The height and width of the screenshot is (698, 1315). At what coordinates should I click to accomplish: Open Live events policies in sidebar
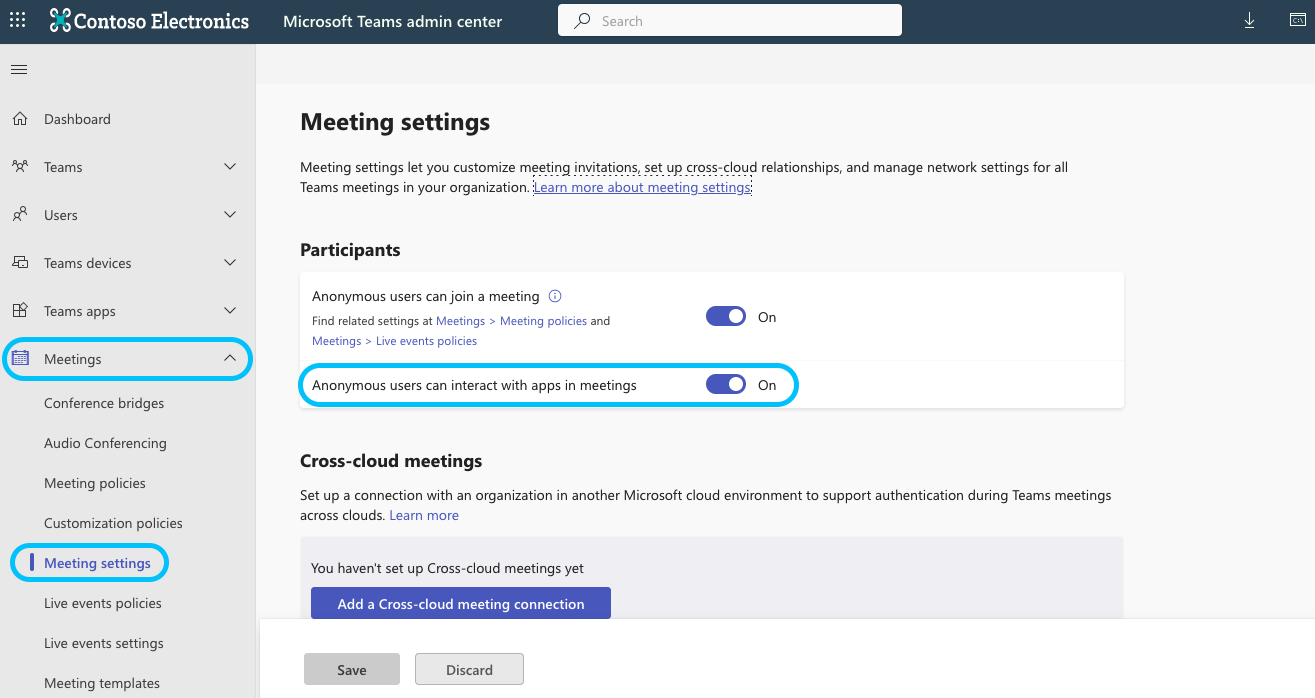click(x=103, y=603)
